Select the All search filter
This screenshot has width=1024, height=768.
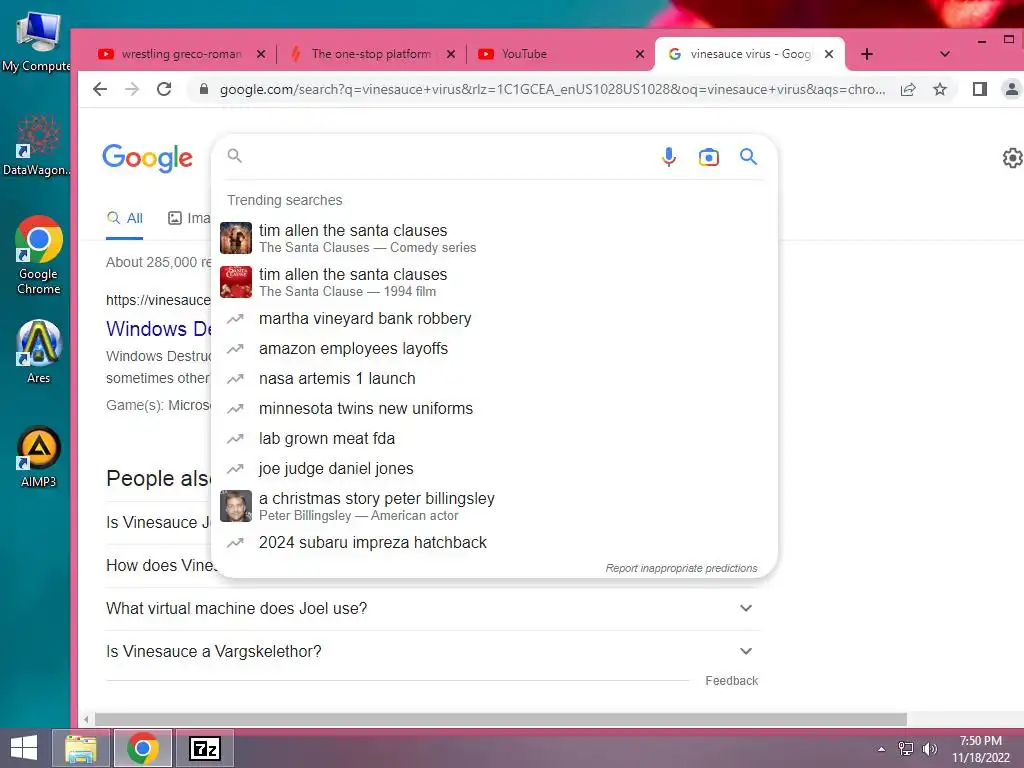(125, 218)
